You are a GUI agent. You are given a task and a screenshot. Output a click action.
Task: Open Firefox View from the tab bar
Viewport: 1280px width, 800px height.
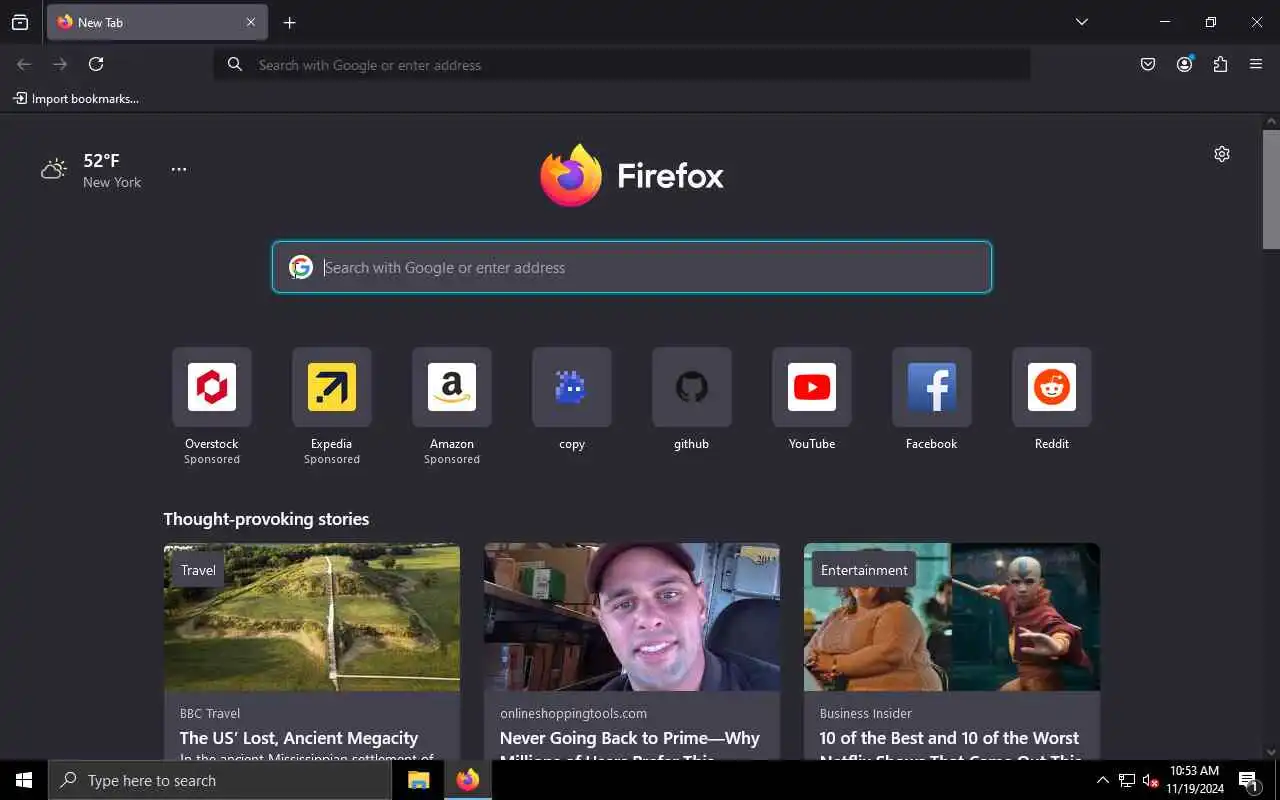[x=20, y=22]
